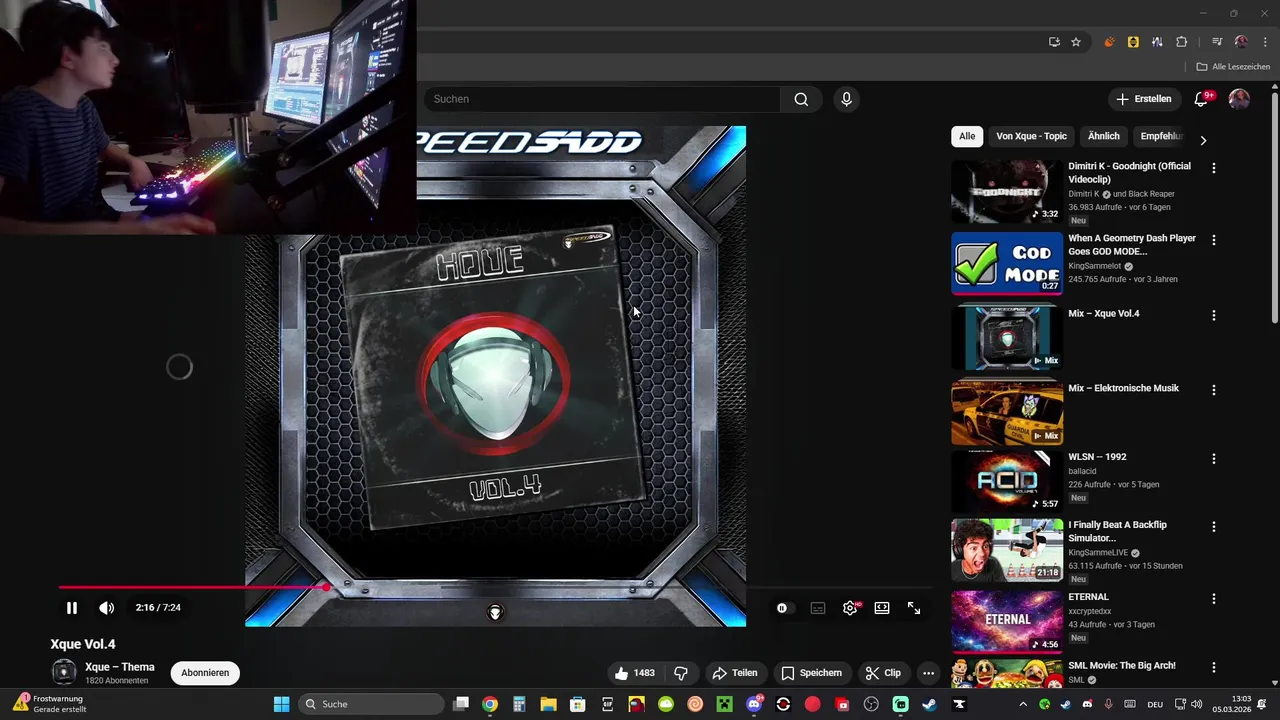The image size is (1280, 720).
Task: Open Chrome media controls icon
Action: click(x=1217, y=42)
